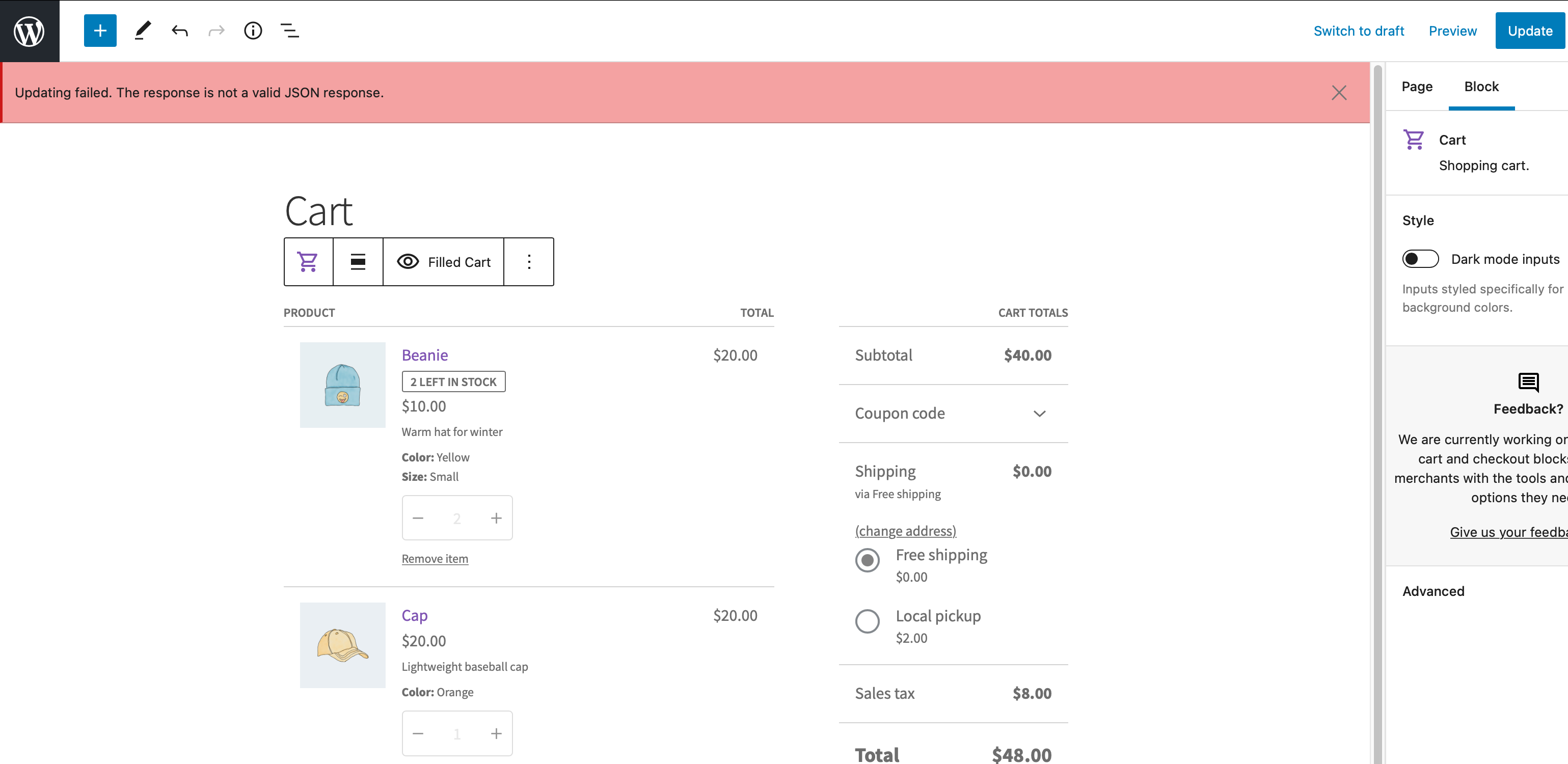This screenshot has height=764, width=1568.
Task: Click the WordPress logo
Action: pos(29,31)
